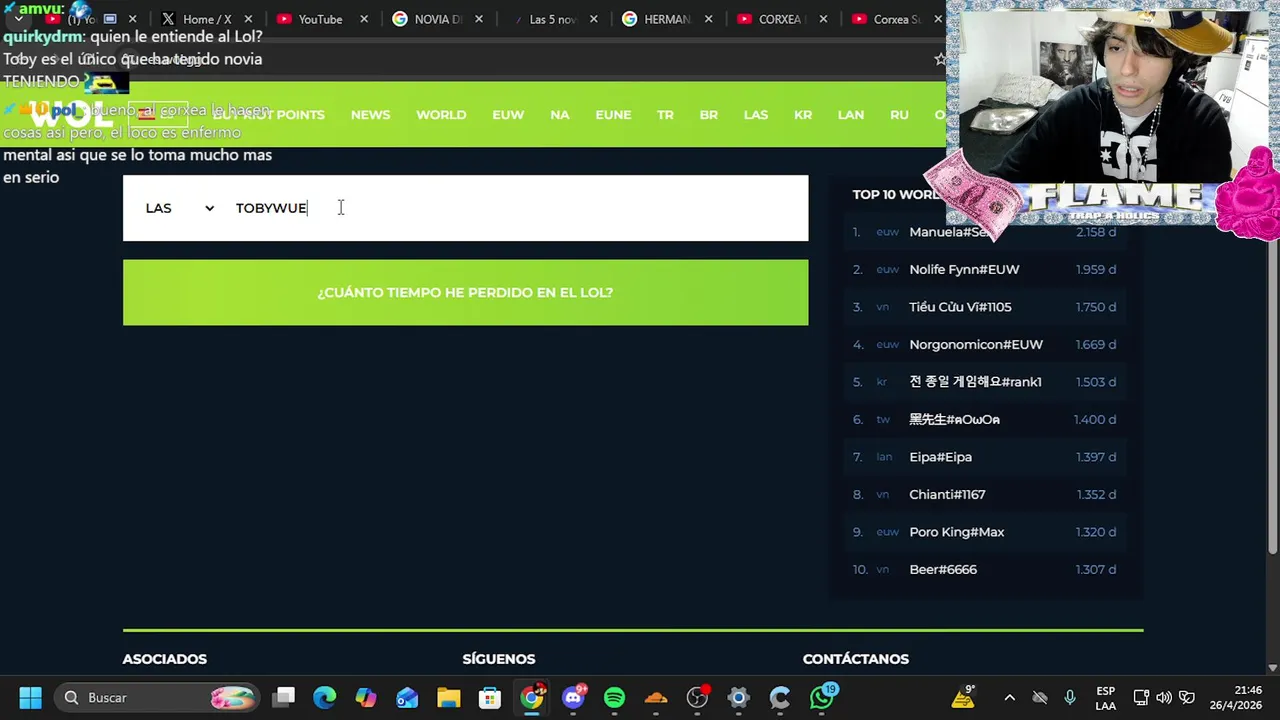Open the WORLD ranking menu item
Viewport: 1280px width, 720px height.
(x=441, y=115)
